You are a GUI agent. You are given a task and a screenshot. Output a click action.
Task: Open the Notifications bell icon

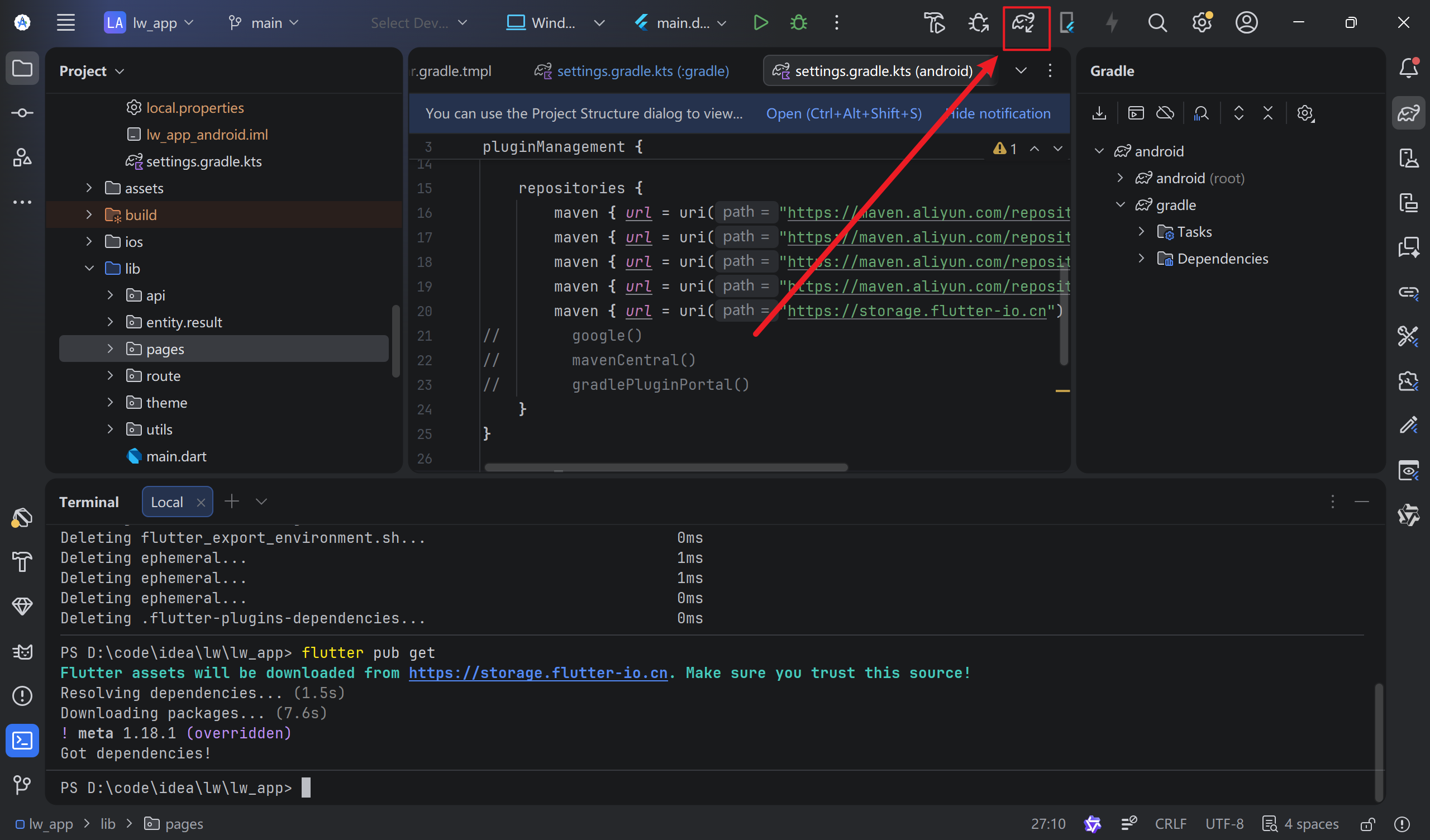pyautogui.click(x=1408, y=69)
